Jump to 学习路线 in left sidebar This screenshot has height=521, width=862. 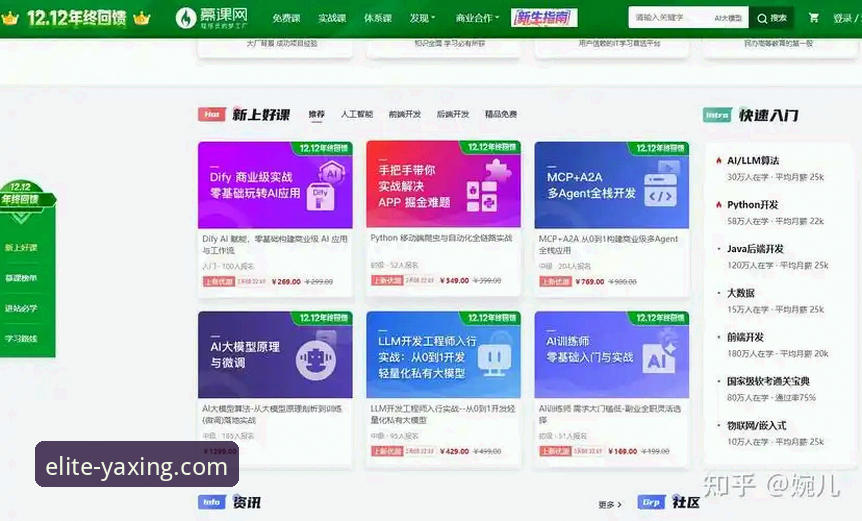[x=21, y=339]
